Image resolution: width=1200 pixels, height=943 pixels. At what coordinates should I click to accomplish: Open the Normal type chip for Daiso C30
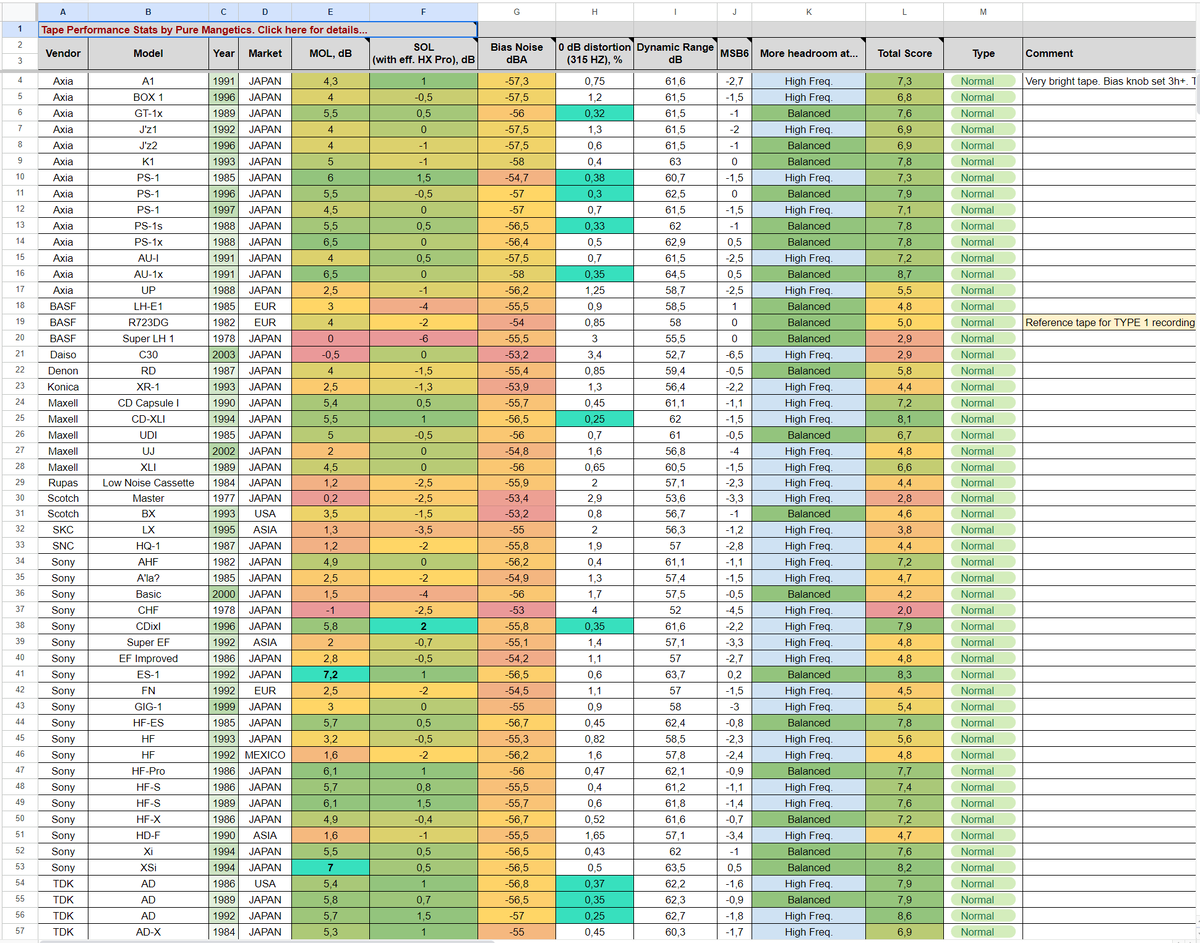[x=982, y=354]
